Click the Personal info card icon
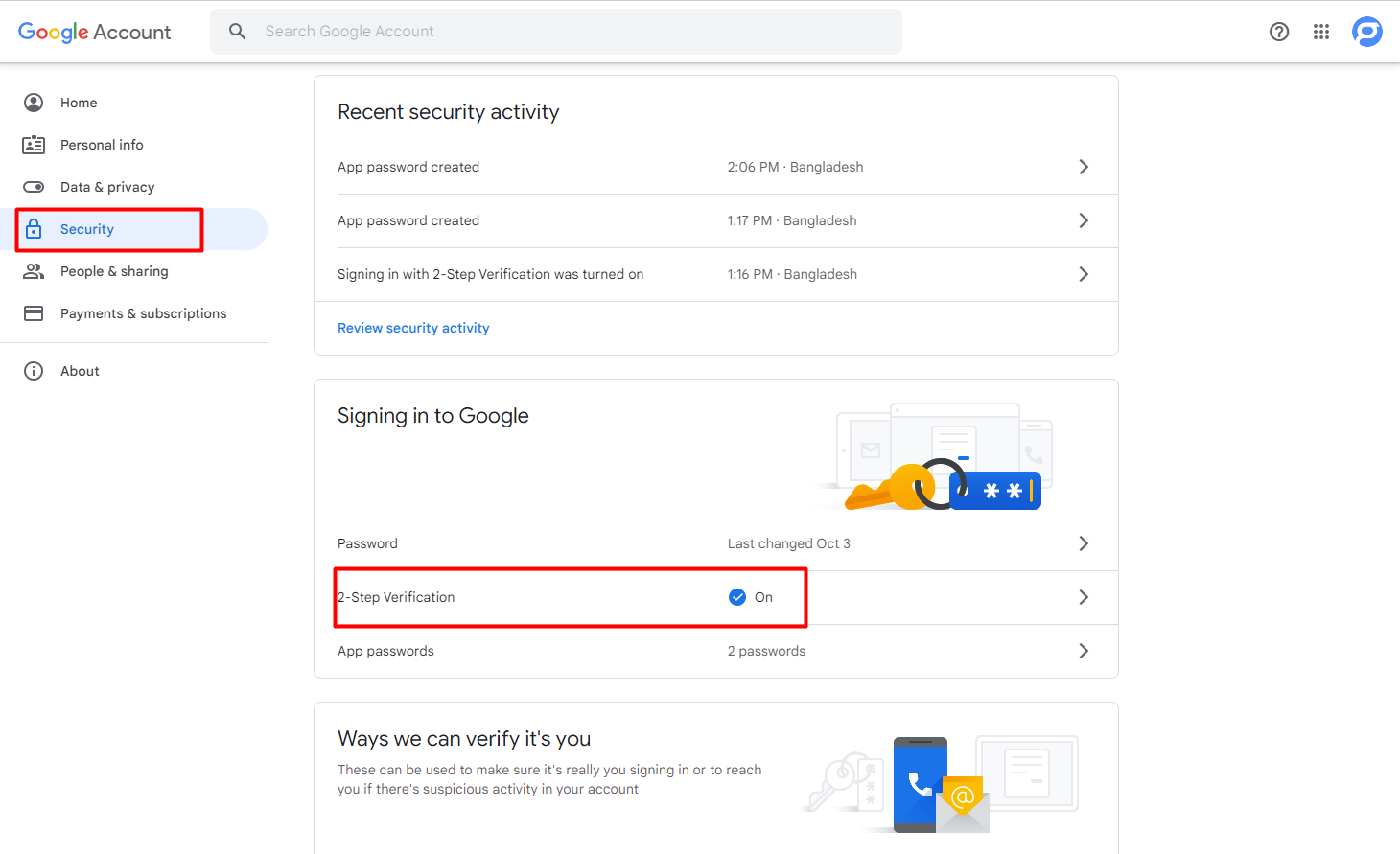1400x854 pixels. coord(34,145)
